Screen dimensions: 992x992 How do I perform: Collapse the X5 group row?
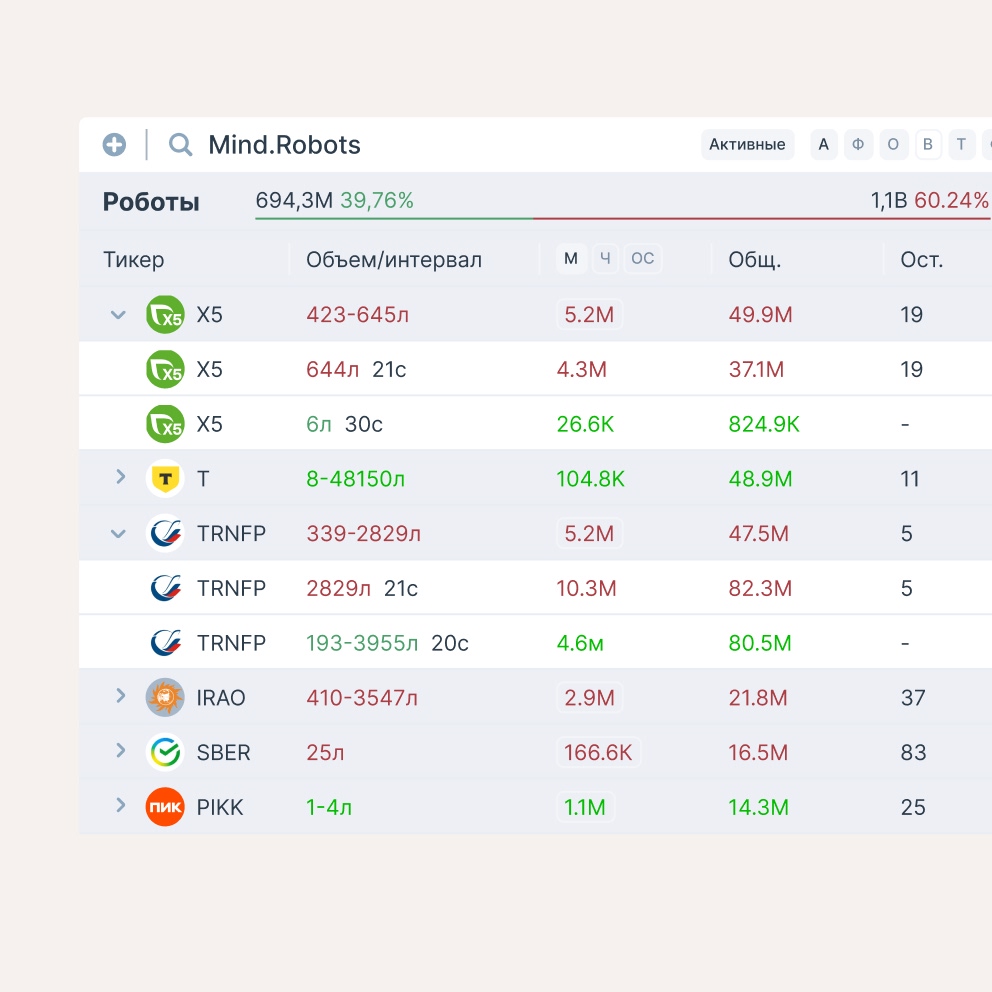coord(118,314)
